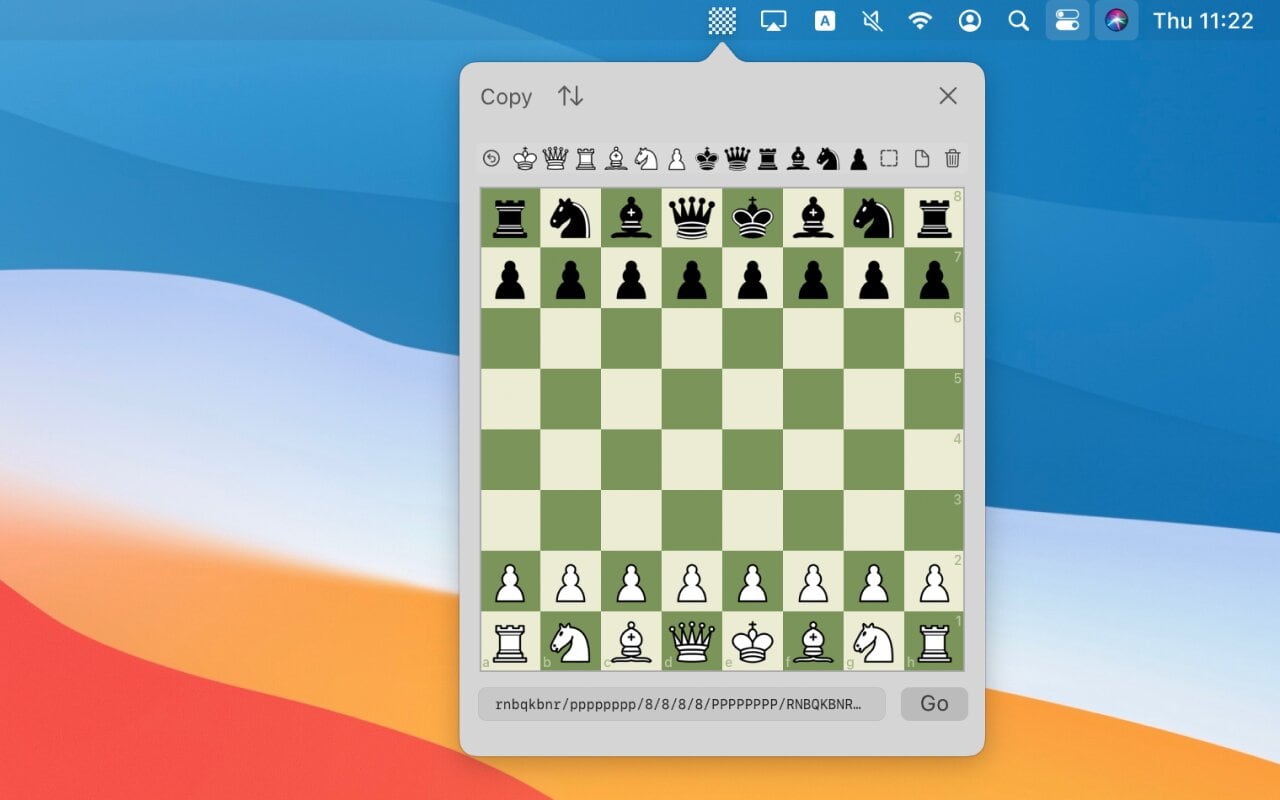The image size is (1280, 800).
Task: Flip the board with the up-down arrows
Action: pos(570,96)
